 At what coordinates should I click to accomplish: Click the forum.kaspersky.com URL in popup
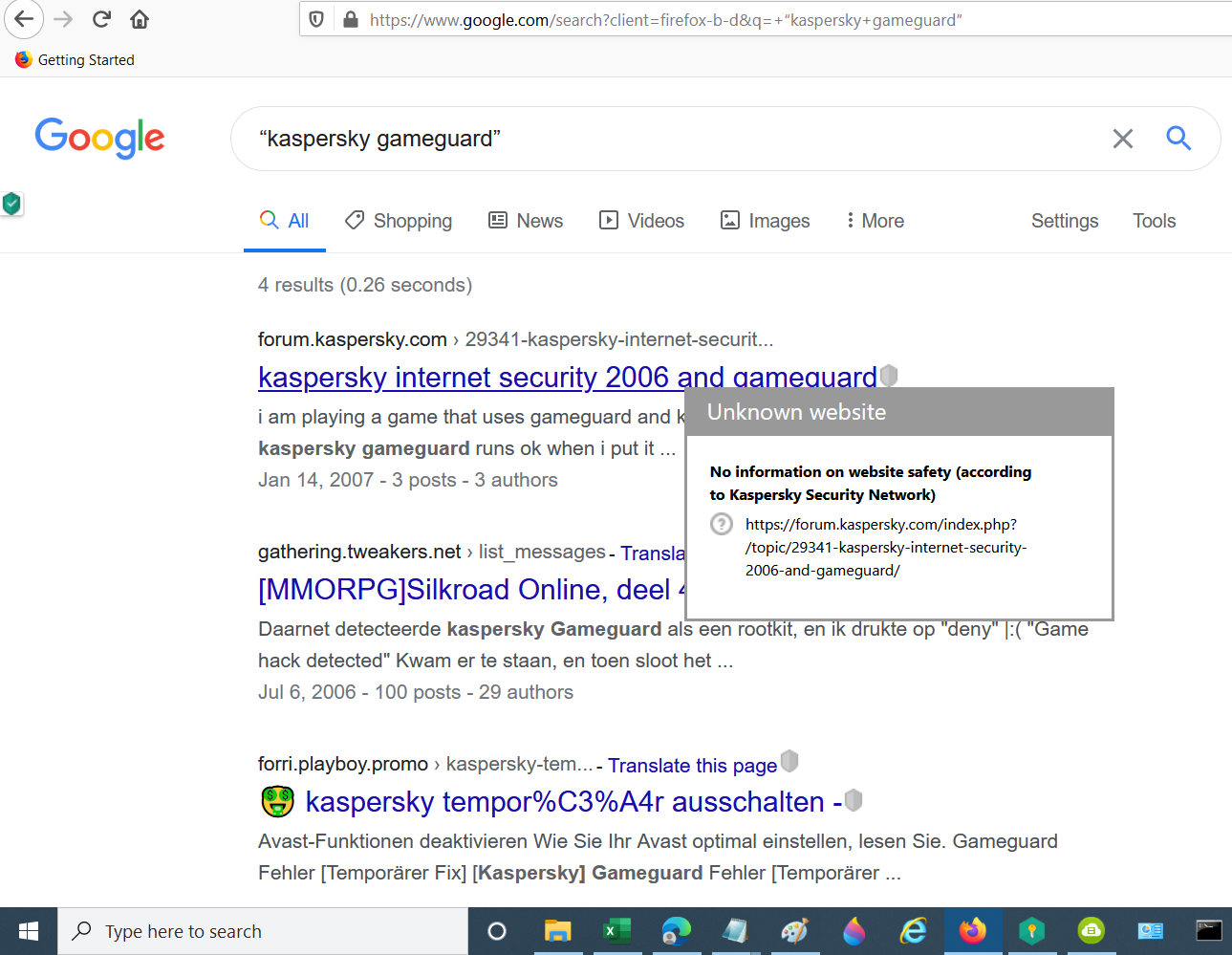(x=886, y=548)
